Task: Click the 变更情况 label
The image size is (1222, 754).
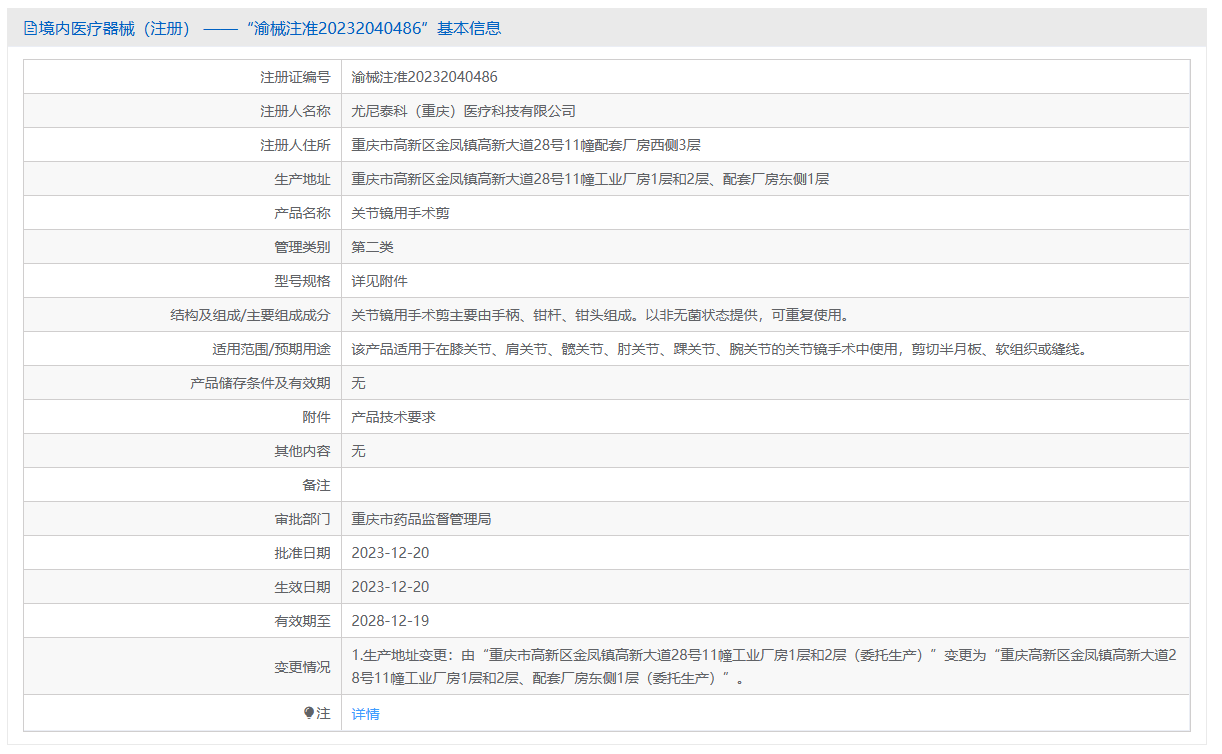Action: click(302, 666)
